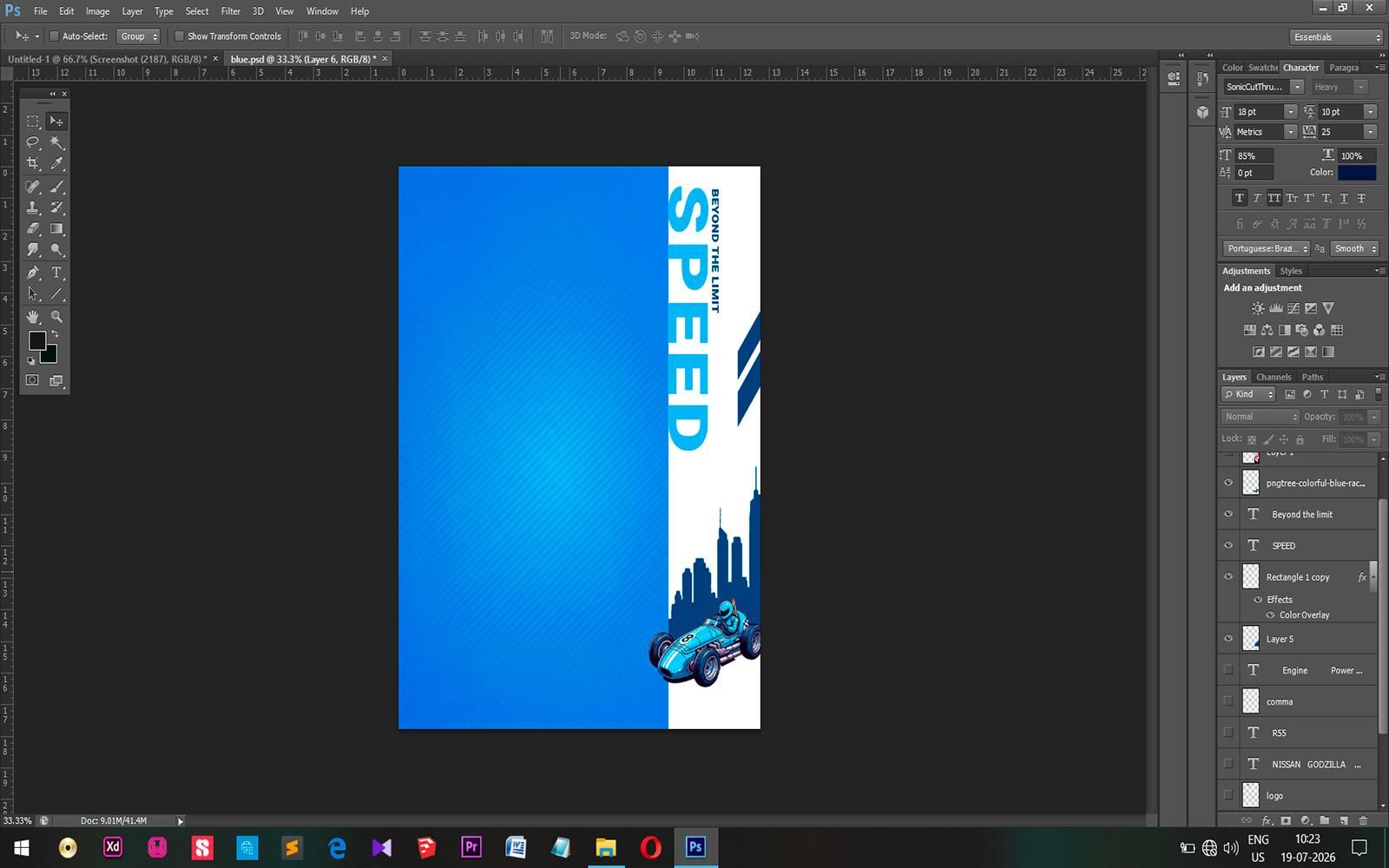Open the font size dropdown
Viewport: 1389px width, 868px height.
(1291, 112)
